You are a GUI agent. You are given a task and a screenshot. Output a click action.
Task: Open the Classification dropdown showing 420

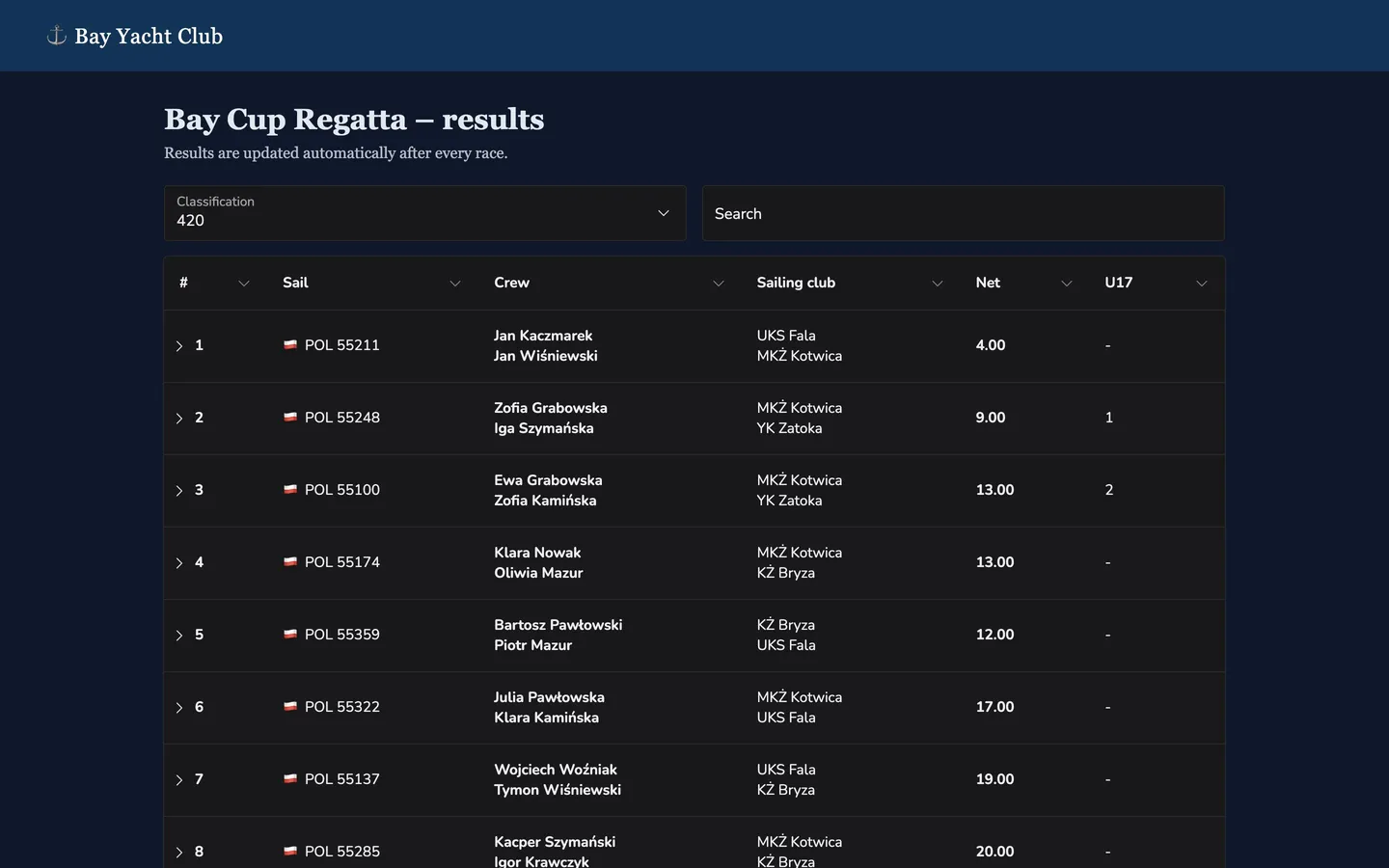(425, 213)
